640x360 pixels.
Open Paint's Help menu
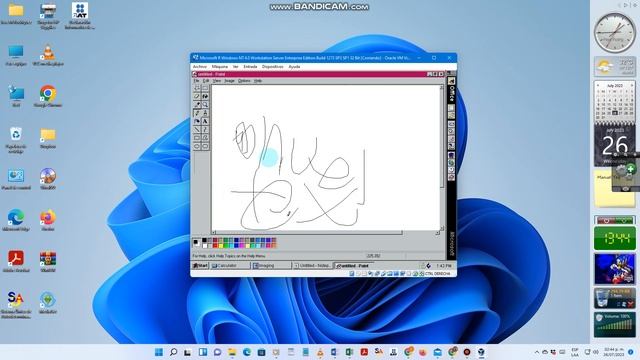point(258,81)
